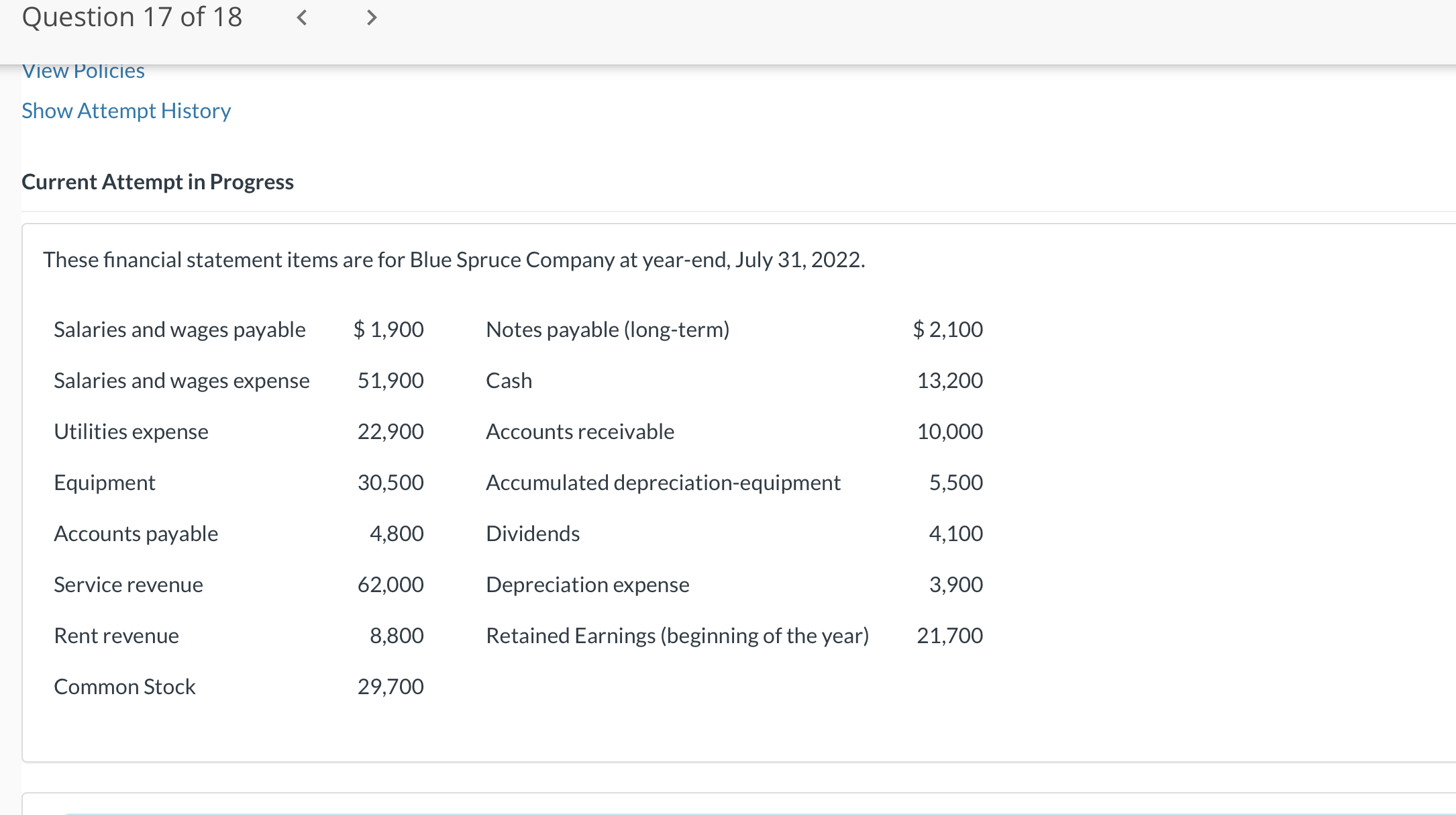Image resolution: width=1456 pixels, height=815 pixels.
Task: Select the Notes payable (long-term) label
Action: [607, 329]
